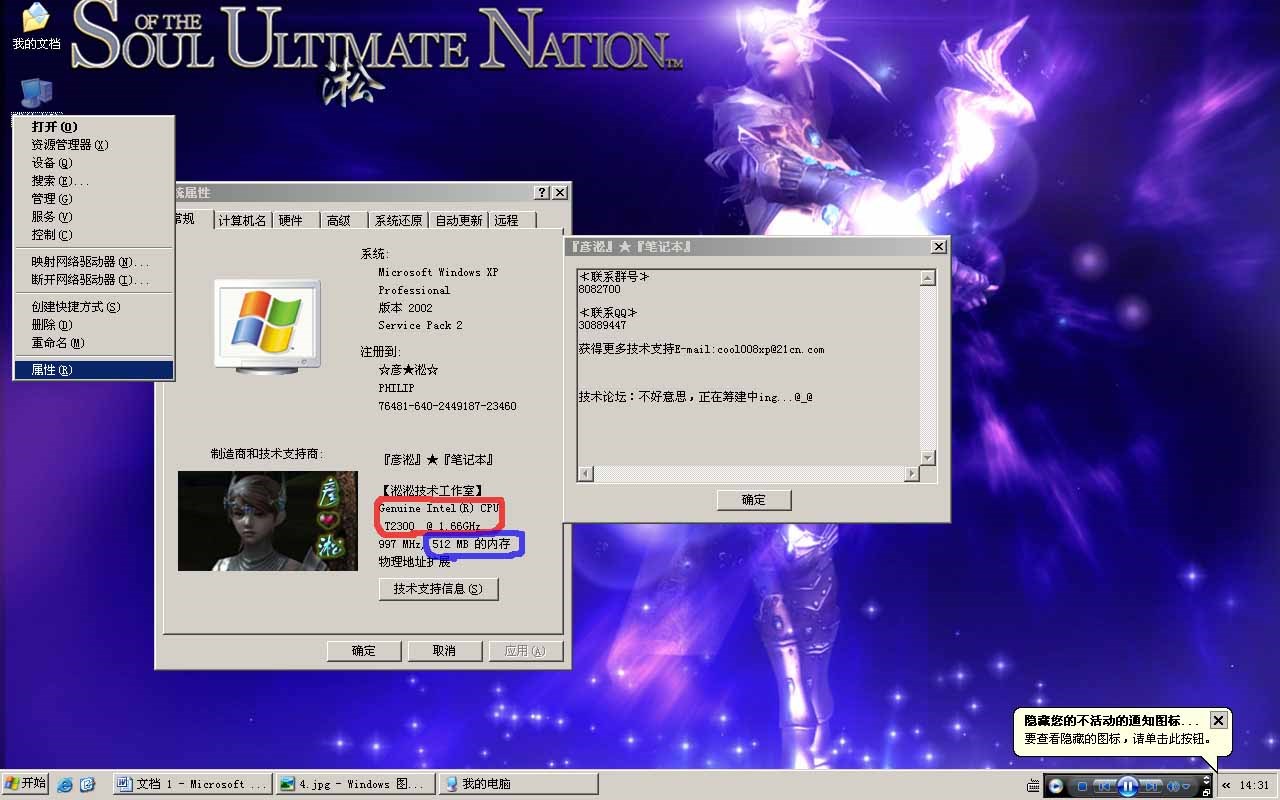1280x800 pixels.
Task: Click the ? help button in System Properties
Action: 542,193
